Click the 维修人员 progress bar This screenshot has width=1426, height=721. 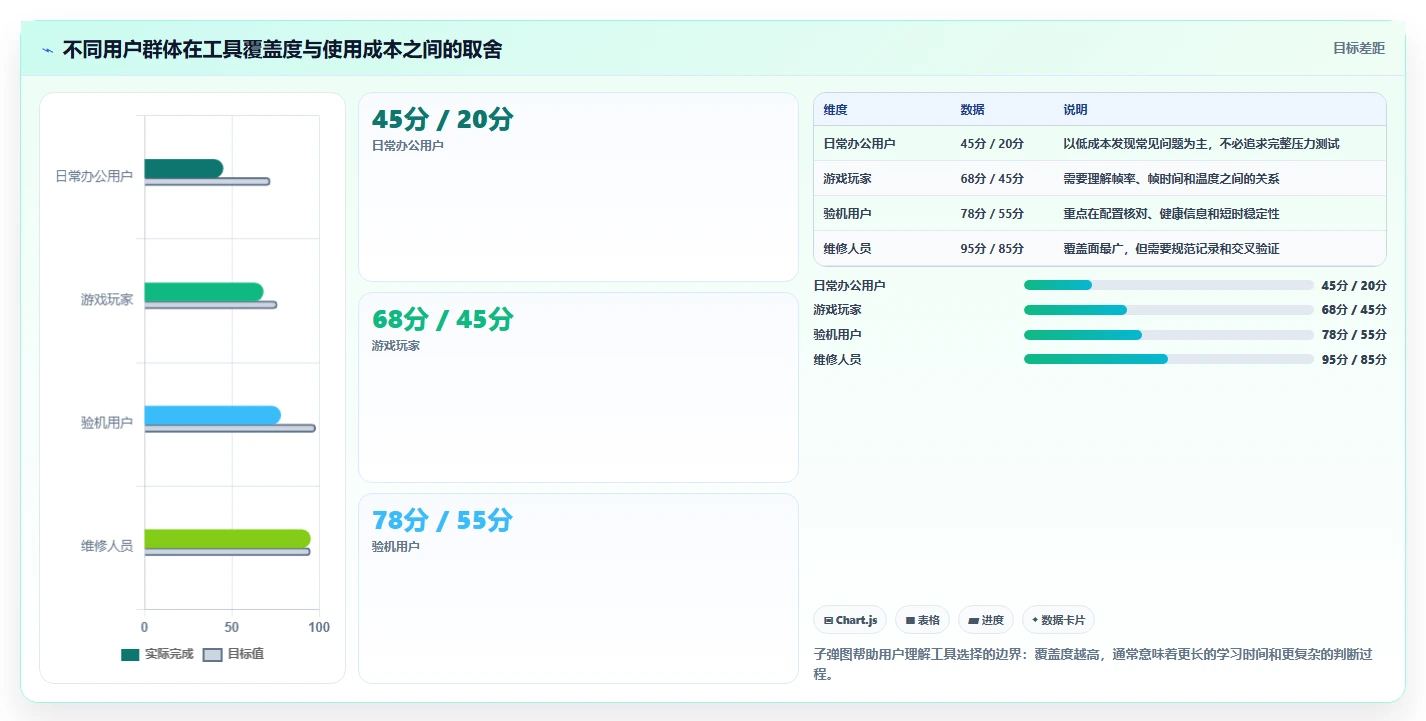1168,359
